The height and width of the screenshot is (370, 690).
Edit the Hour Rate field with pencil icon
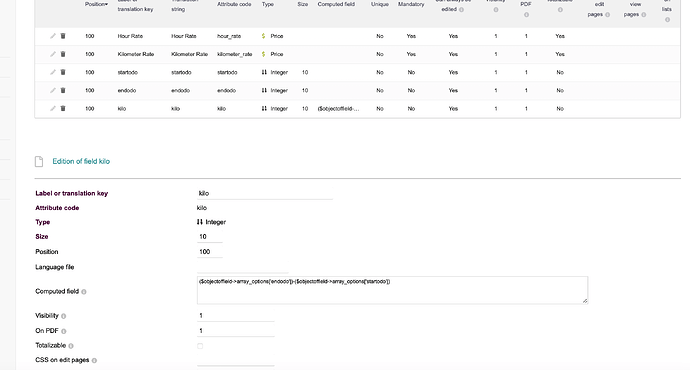tap(53, 36)
